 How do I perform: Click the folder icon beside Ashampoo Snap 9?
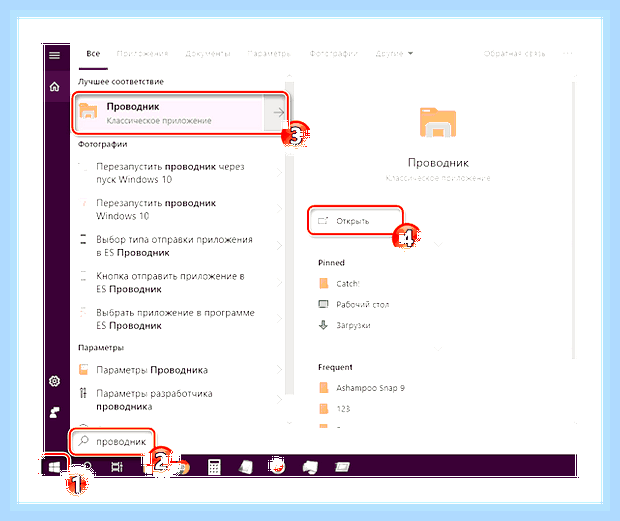click(x=323, y=387)
